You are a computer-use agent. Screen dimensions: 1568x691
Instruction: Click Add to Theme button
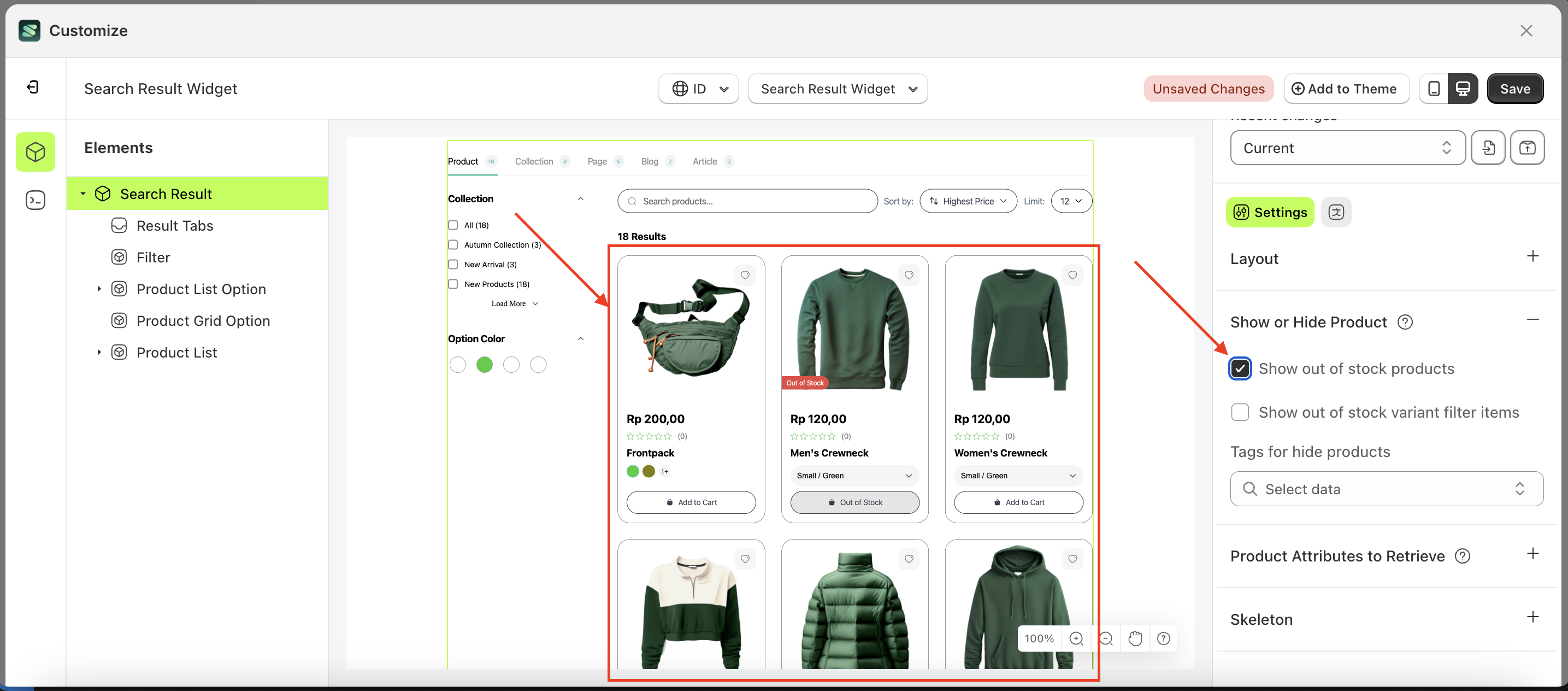(1345, 89)
